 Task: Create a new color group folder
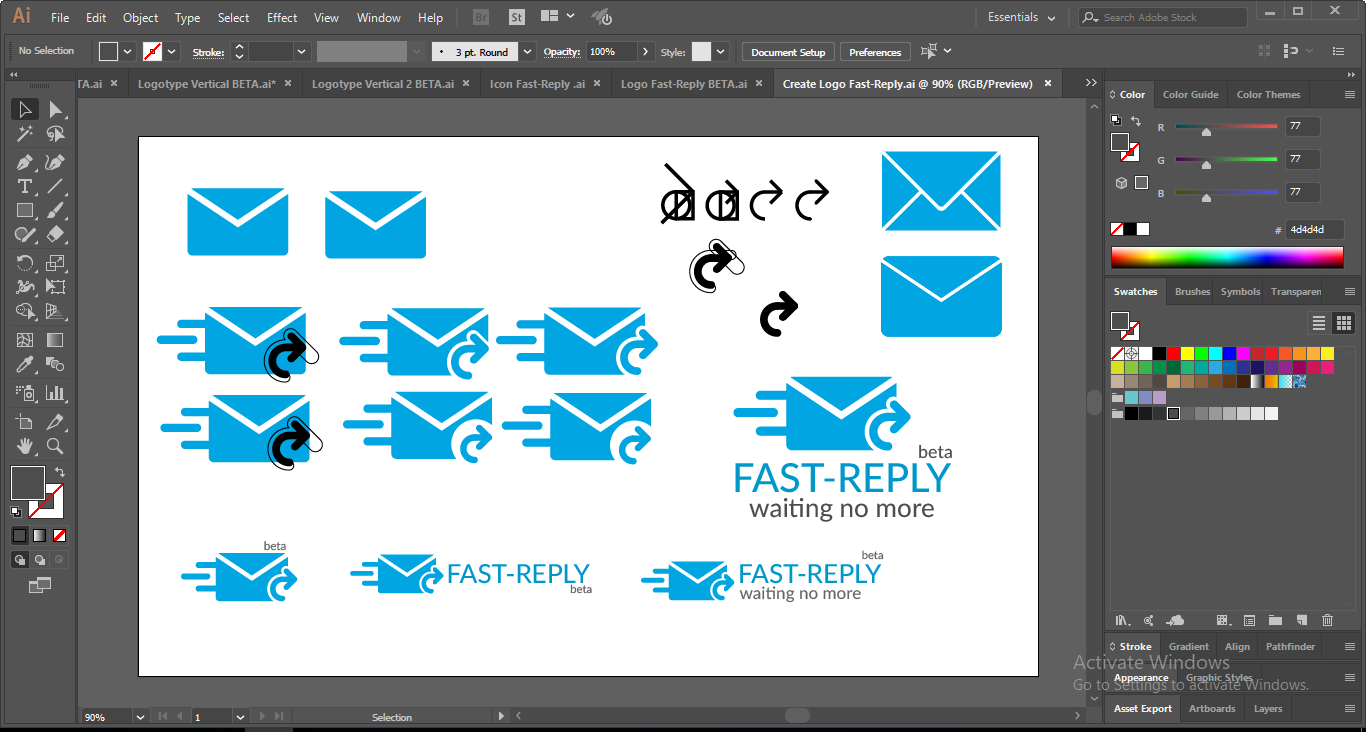[1275, 620]
